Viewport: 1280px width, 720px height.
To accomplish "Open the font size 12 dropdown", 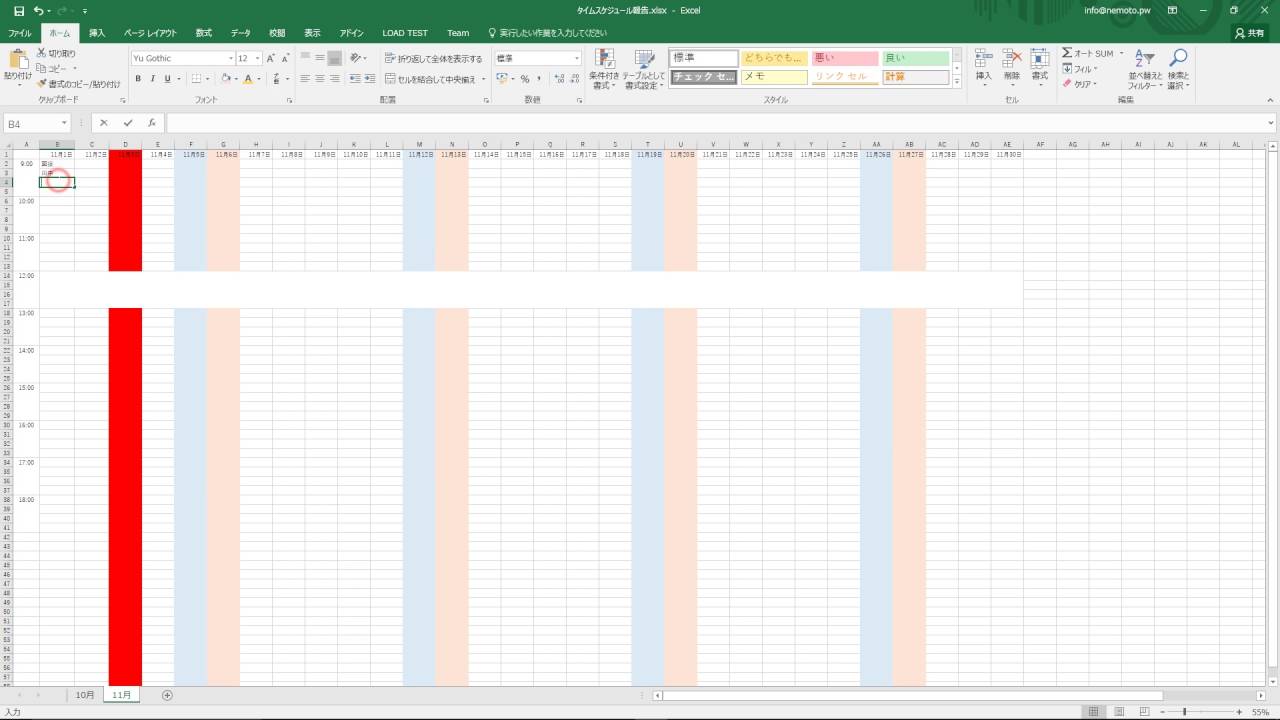I will (x=257, y=58).
